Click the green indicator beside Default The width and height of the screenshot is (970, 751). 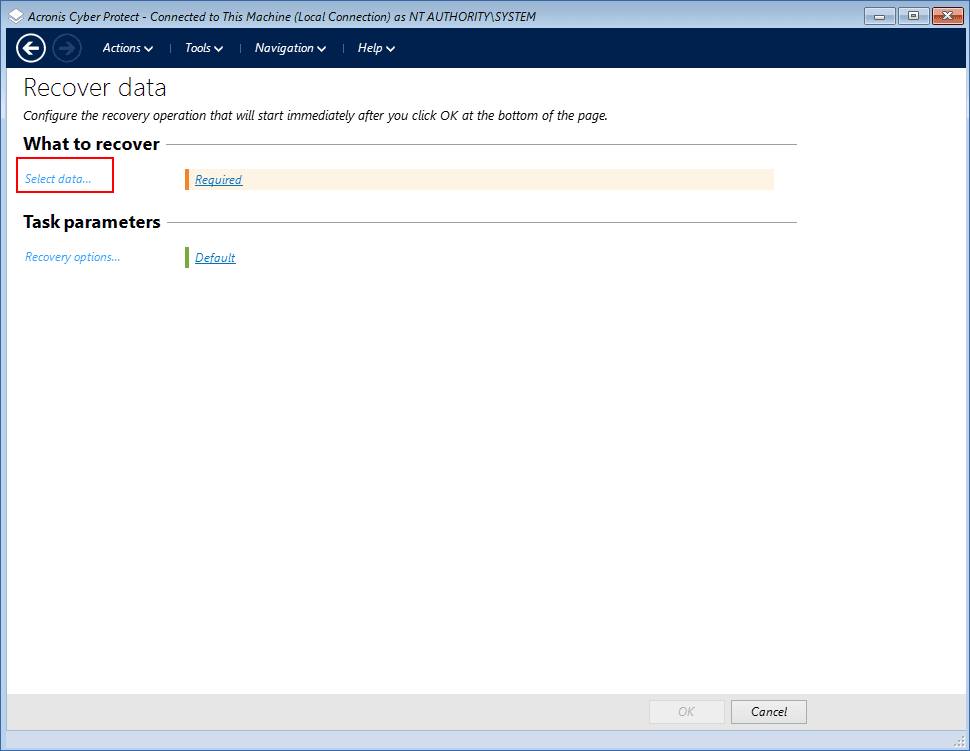tap(187, 257)
